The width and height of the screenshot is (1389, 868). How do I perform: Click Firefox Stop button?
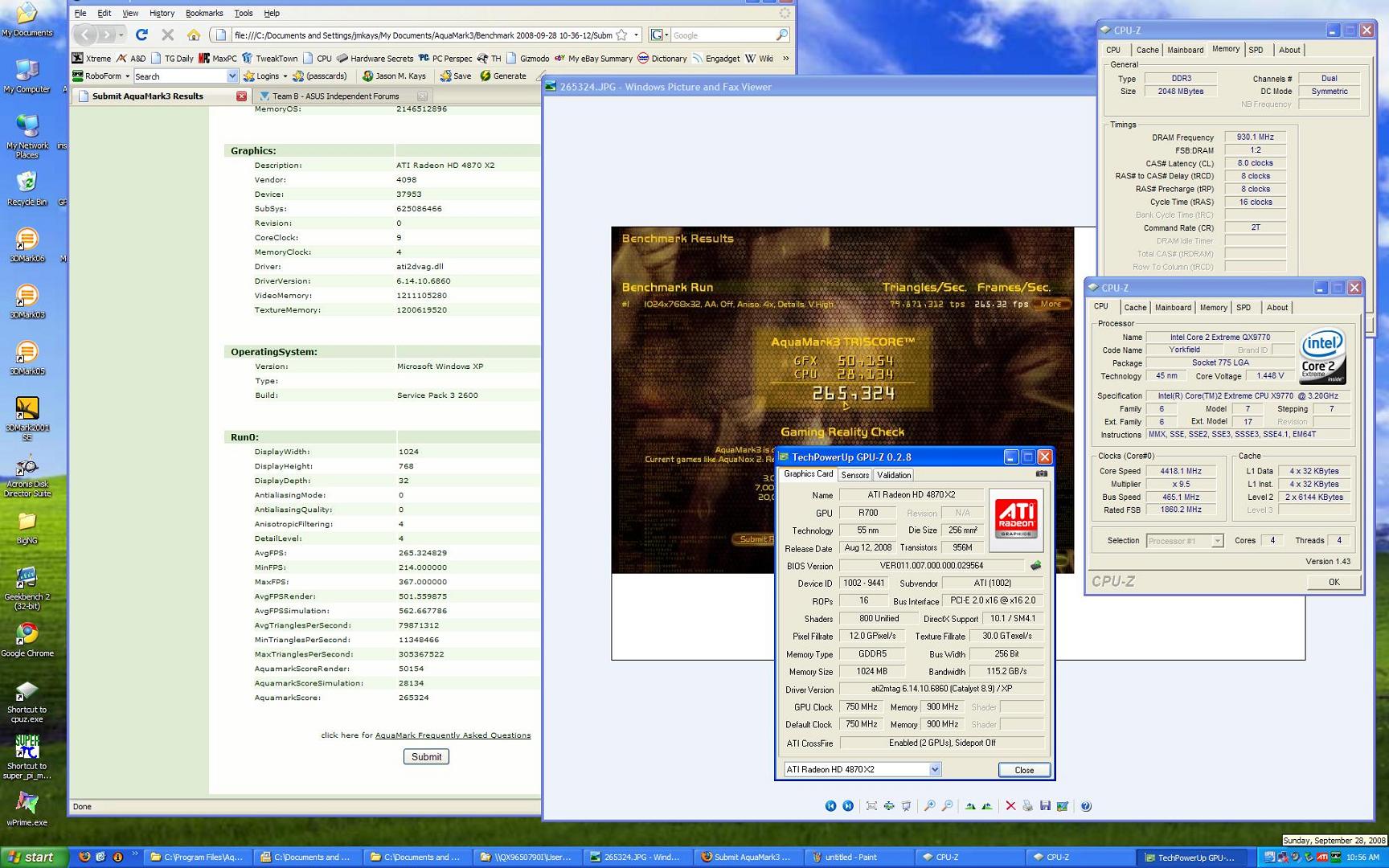[167, 35]
